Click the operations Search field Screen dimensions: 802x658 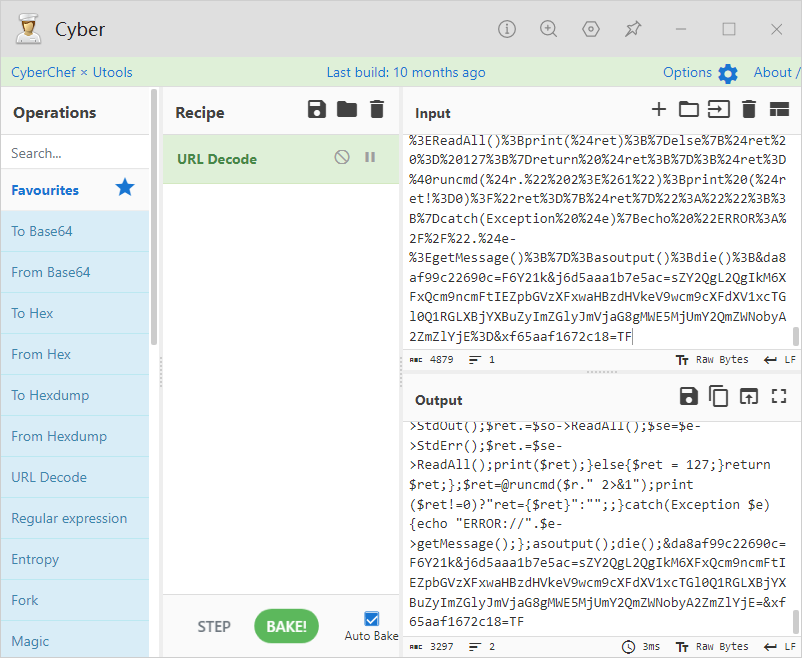pos(75,153)
